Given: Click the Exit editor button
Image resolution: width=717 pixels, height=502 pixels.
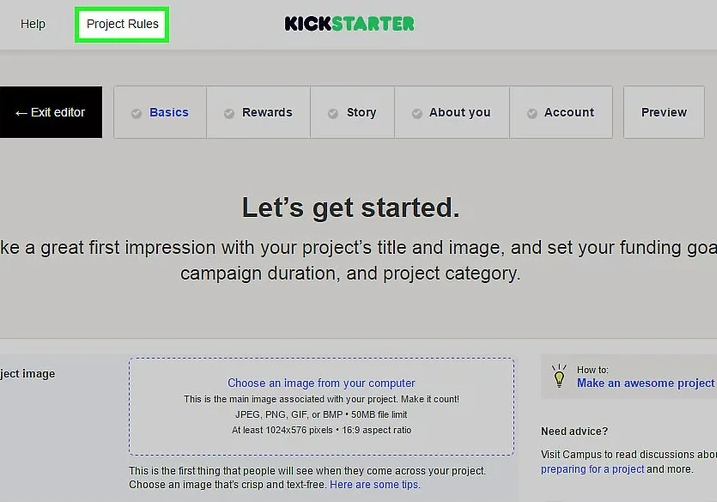Looking at the screenshot, I should point(51,112).
